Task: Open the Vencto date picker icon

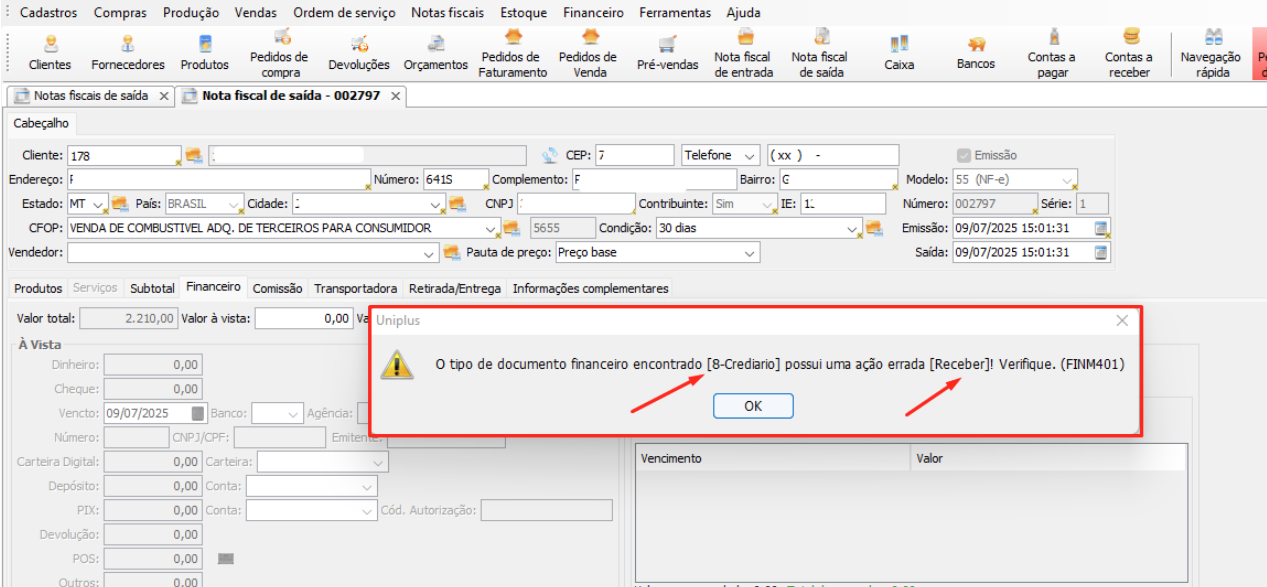Action: (198, 413)
